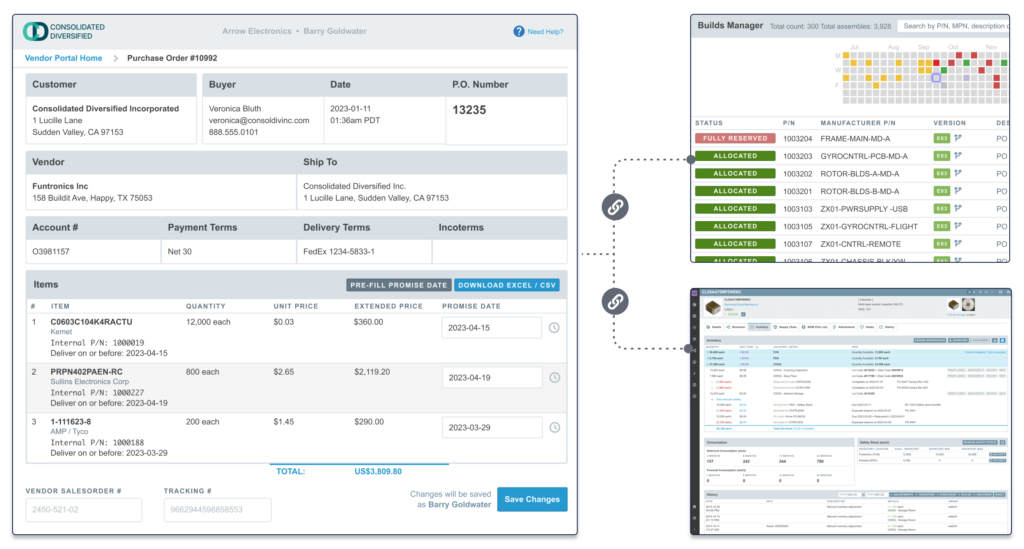Open the clock icon beside promise date 2023-04-15
Screen dimensions: 1024x549
pyautogui.click(x=554, y=328)
